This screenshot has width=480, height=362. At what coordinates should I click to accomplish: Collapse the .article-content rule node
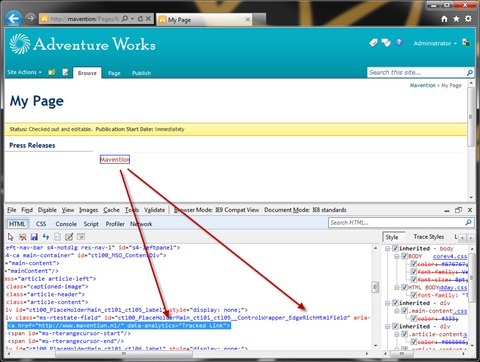click(x=397, y=334)
